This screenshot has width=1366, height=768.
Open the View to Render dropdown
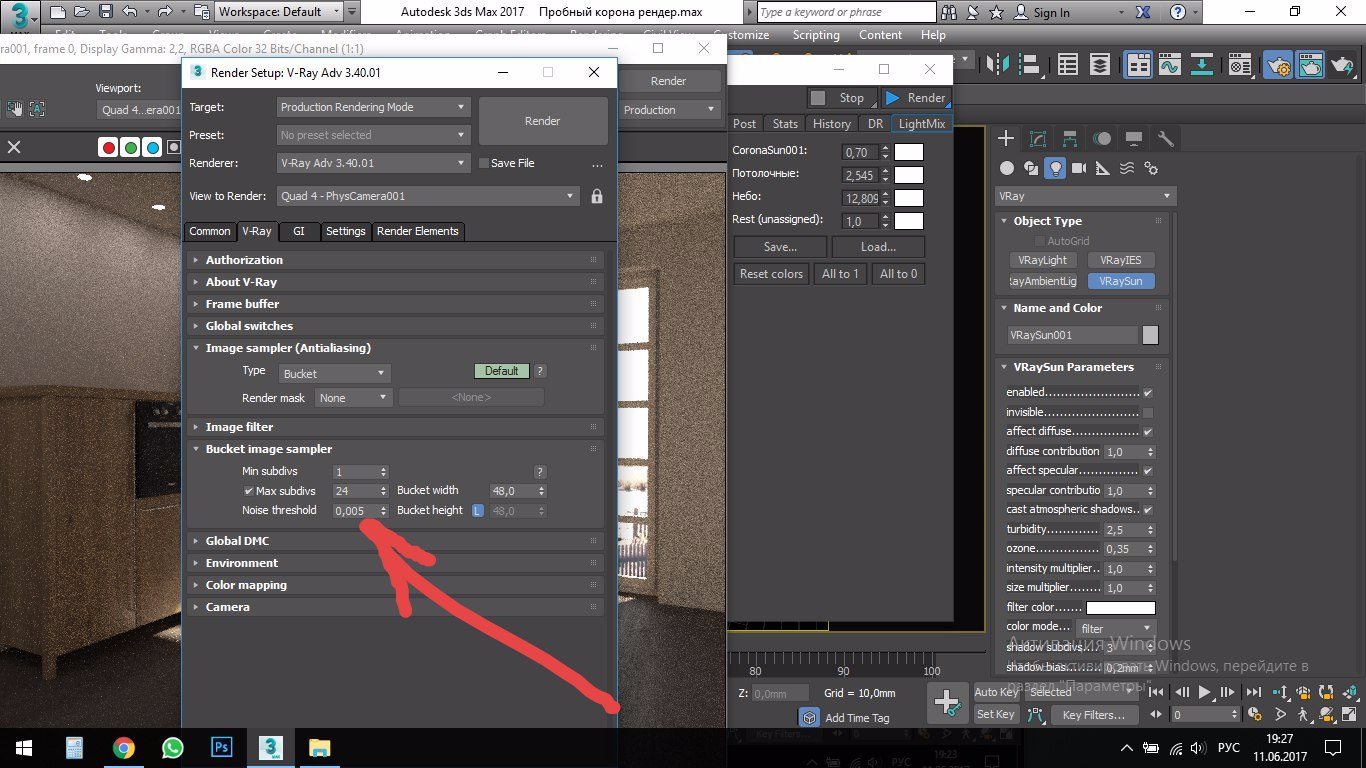[x=428, y=197]
